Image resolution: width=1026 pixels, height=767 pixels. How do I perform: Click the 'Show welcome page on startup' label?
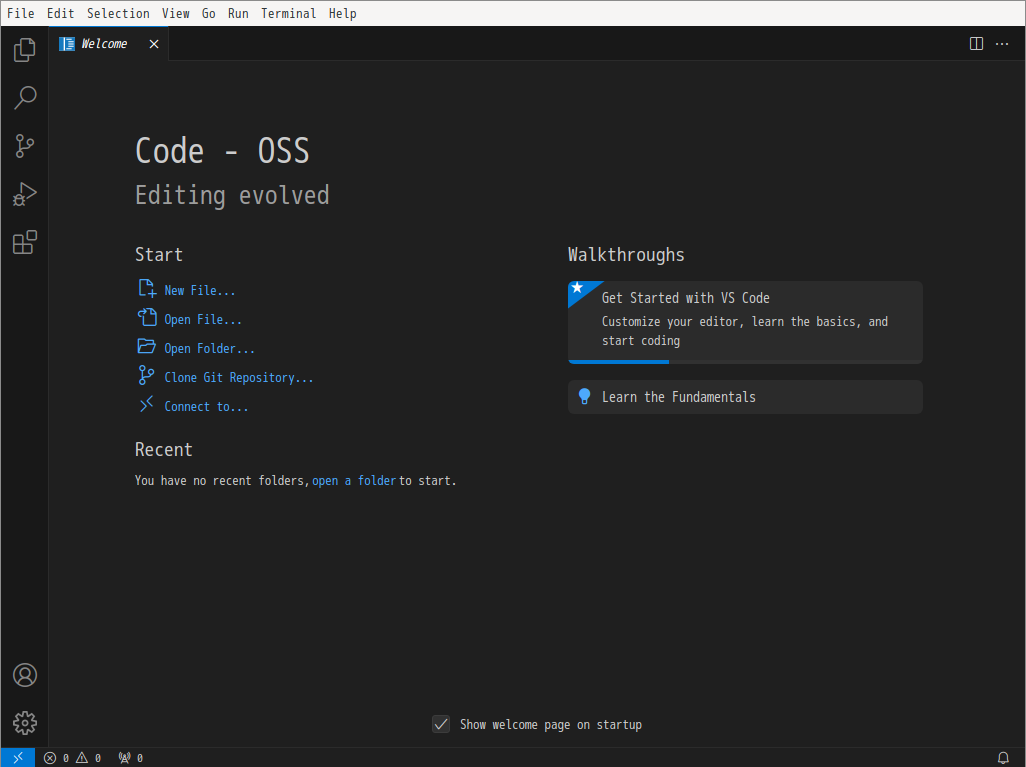click(x=551, y=724)
